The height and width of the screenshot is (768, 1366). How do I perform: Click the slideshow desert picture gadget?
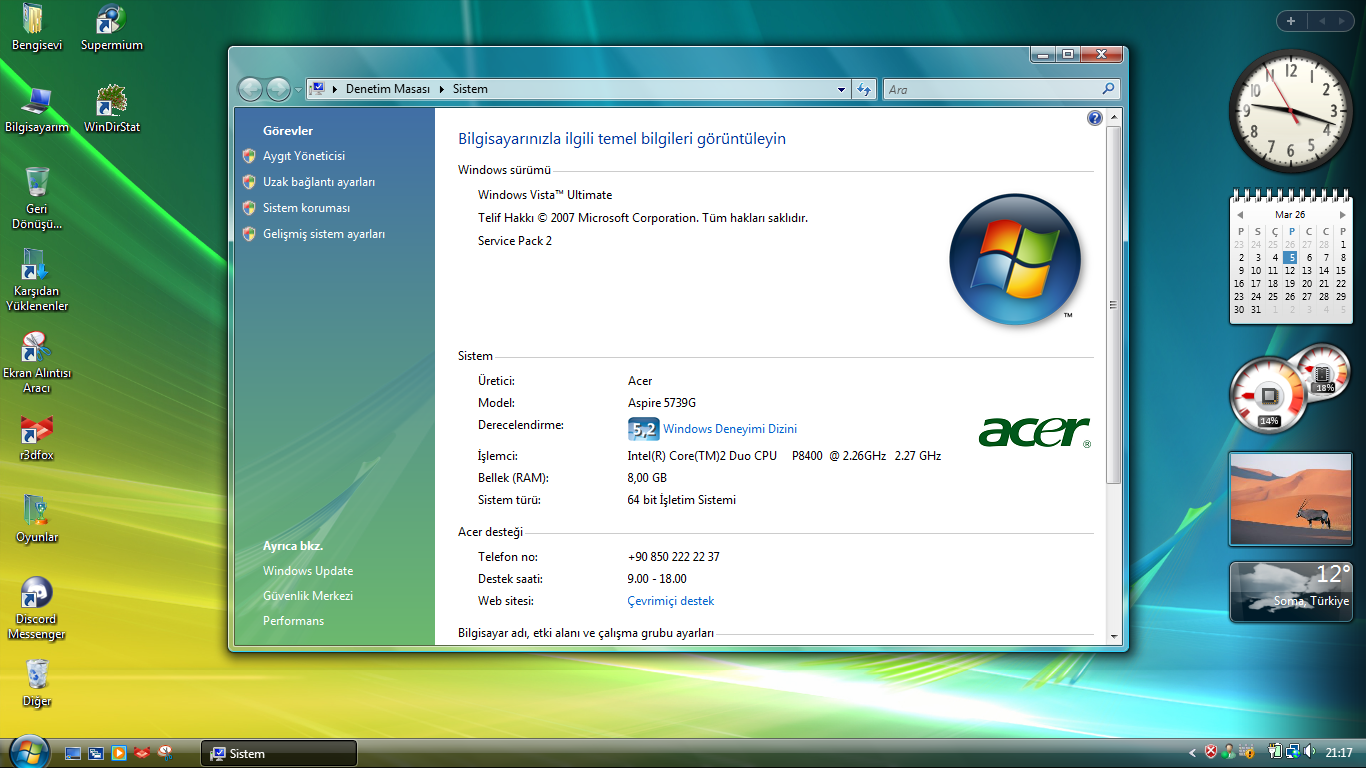1290,499
